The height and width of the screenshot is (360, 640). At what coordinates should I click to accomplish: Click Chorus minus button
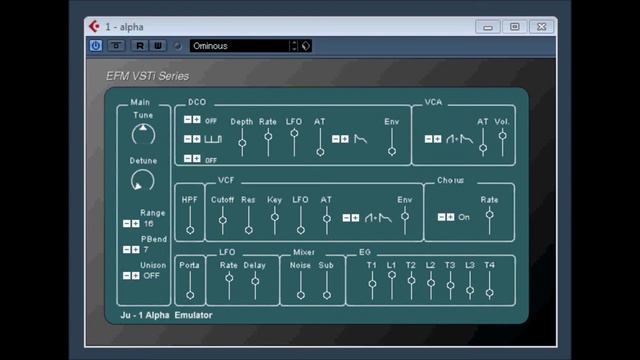[x=441, y=217]
